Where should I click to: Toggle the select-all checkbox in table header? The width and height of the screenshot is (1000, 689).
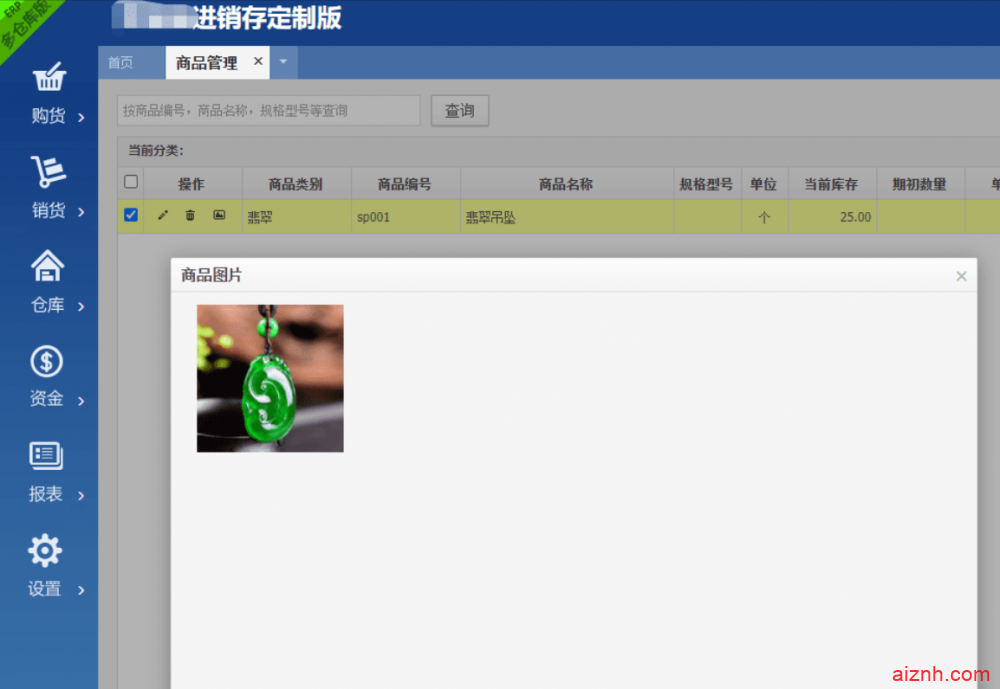click(131, 182)
